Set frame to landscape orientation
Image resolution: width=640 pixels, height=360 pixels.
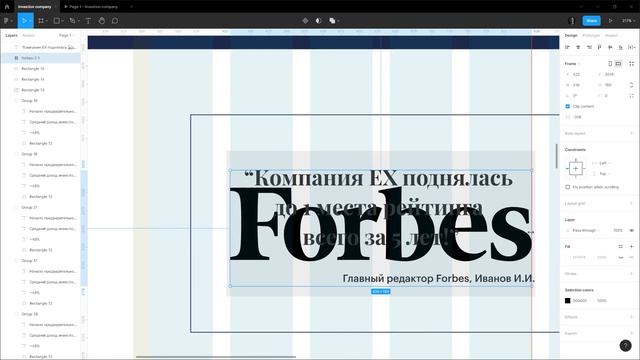618,64
